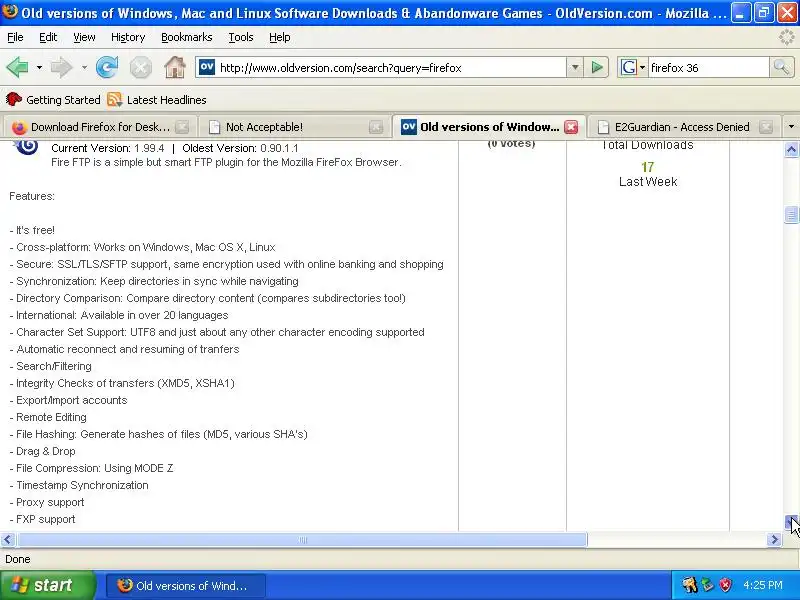Viewport: 800px width, 600px height.
Task: Click the Windows Start button
Action: pos(47,585)
